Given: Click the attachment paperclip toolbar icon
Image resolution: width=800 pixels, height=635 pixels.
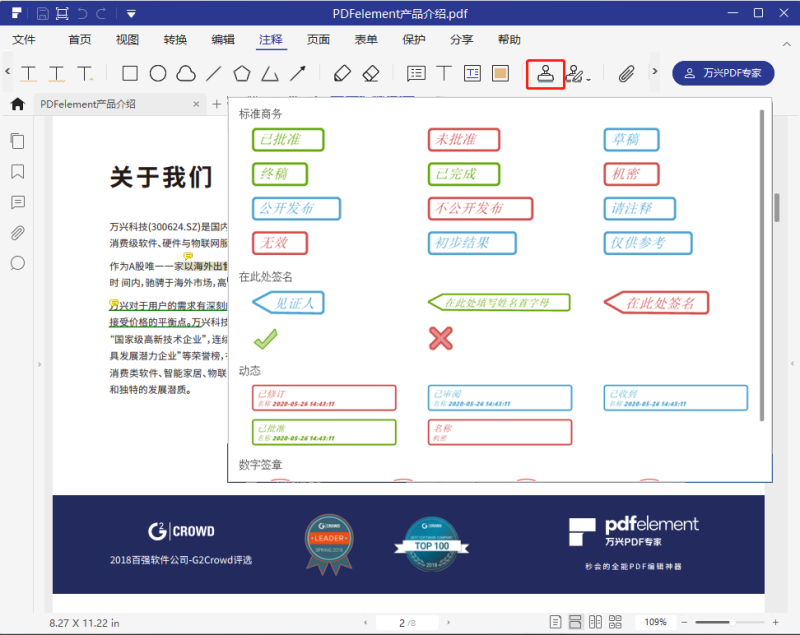Looking at the screenshot, I should (x=627, y=73).
